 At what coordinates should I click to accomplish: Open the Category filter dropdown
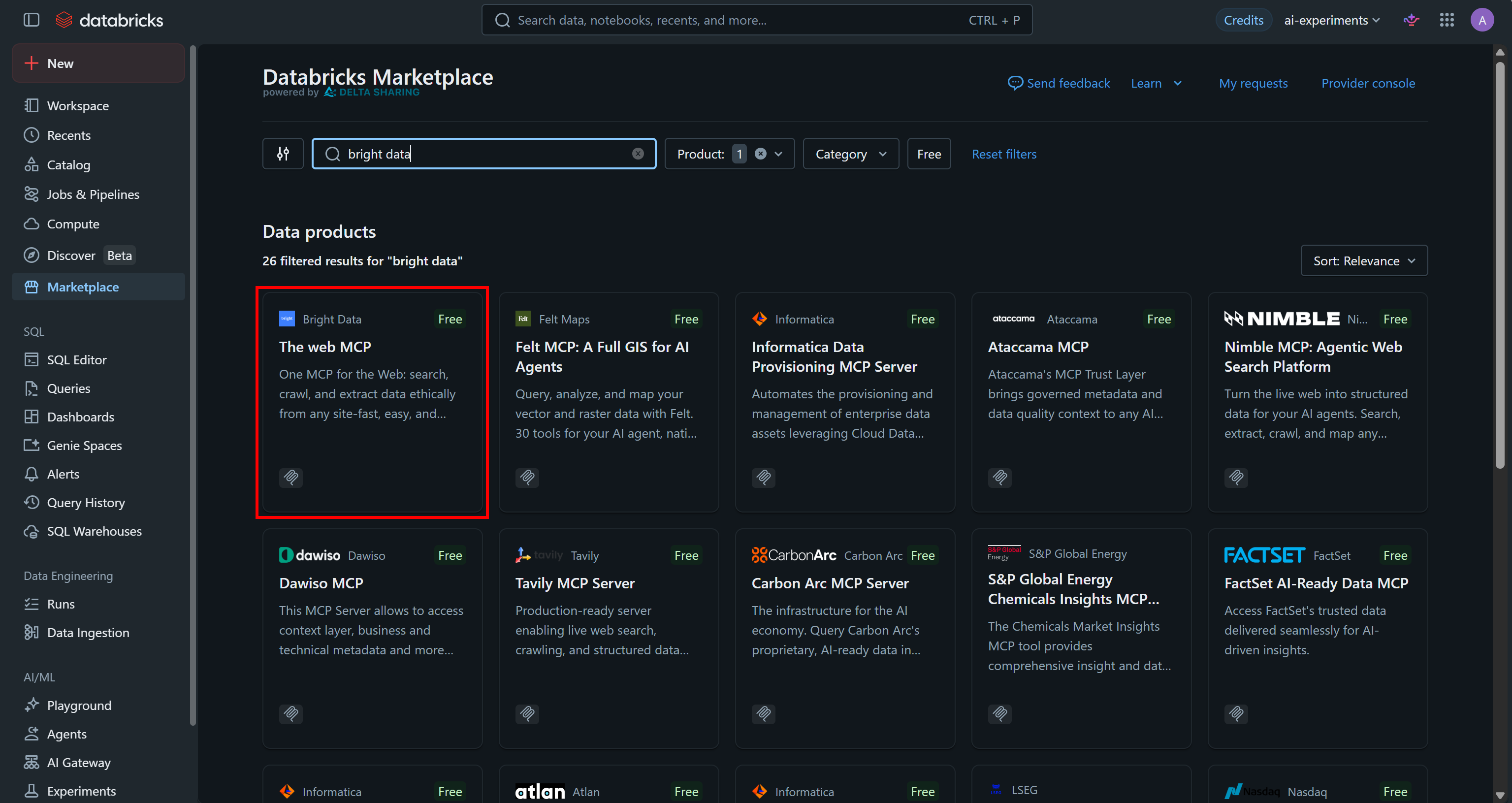pos(850,154)
